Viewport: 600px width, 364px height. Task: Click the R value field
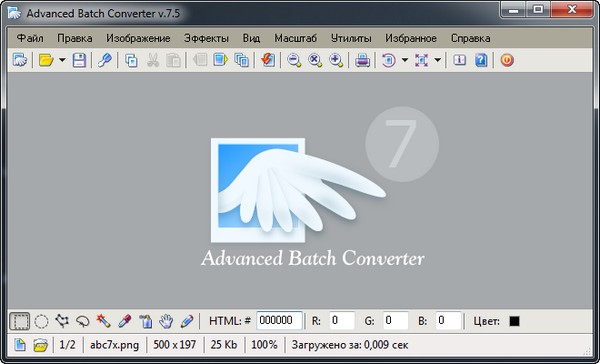[342, 321]
